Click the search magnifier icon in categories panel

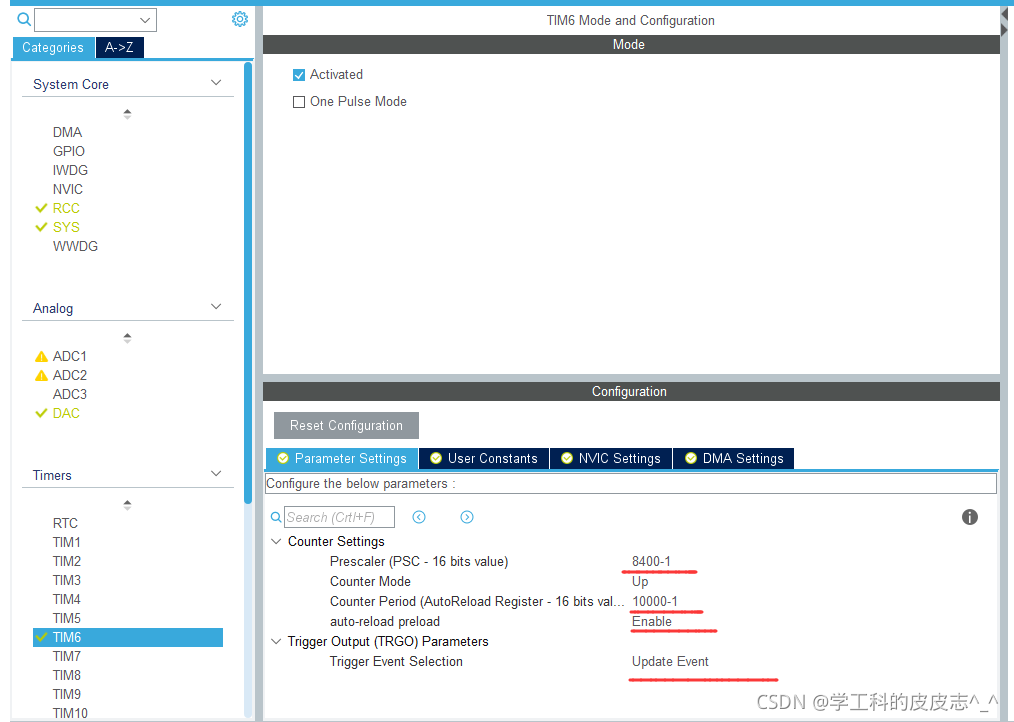point(24,19)
